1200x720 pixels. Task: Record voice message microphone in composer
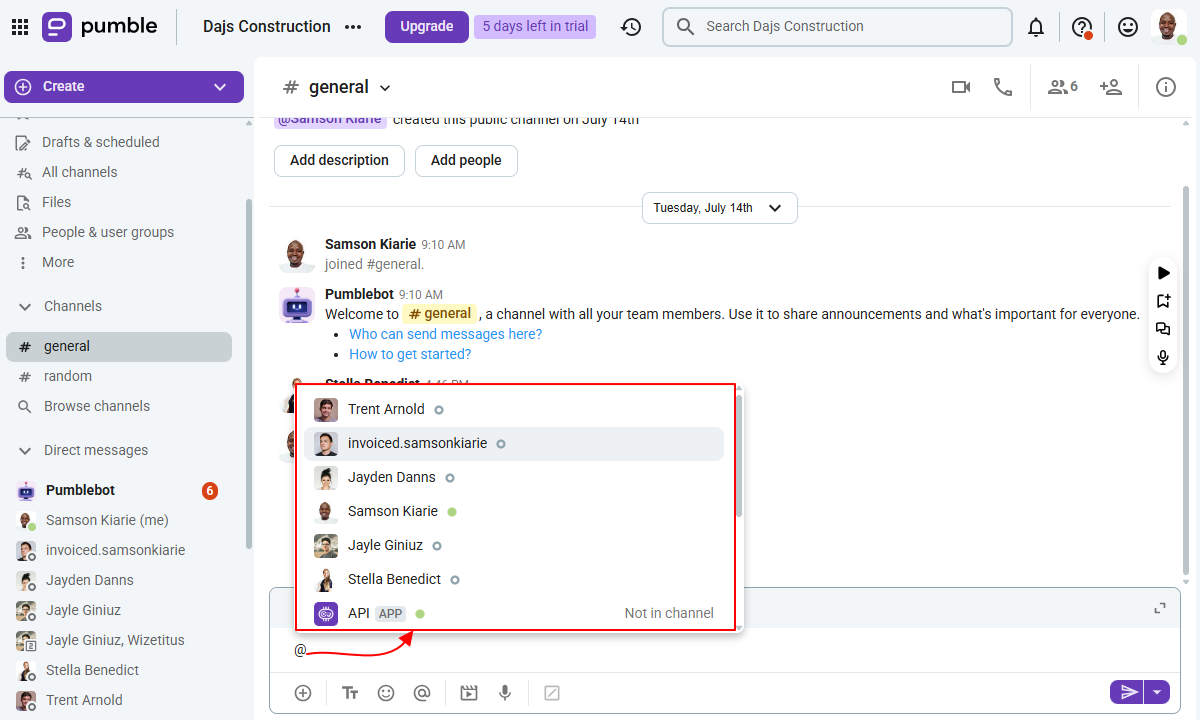506,693
